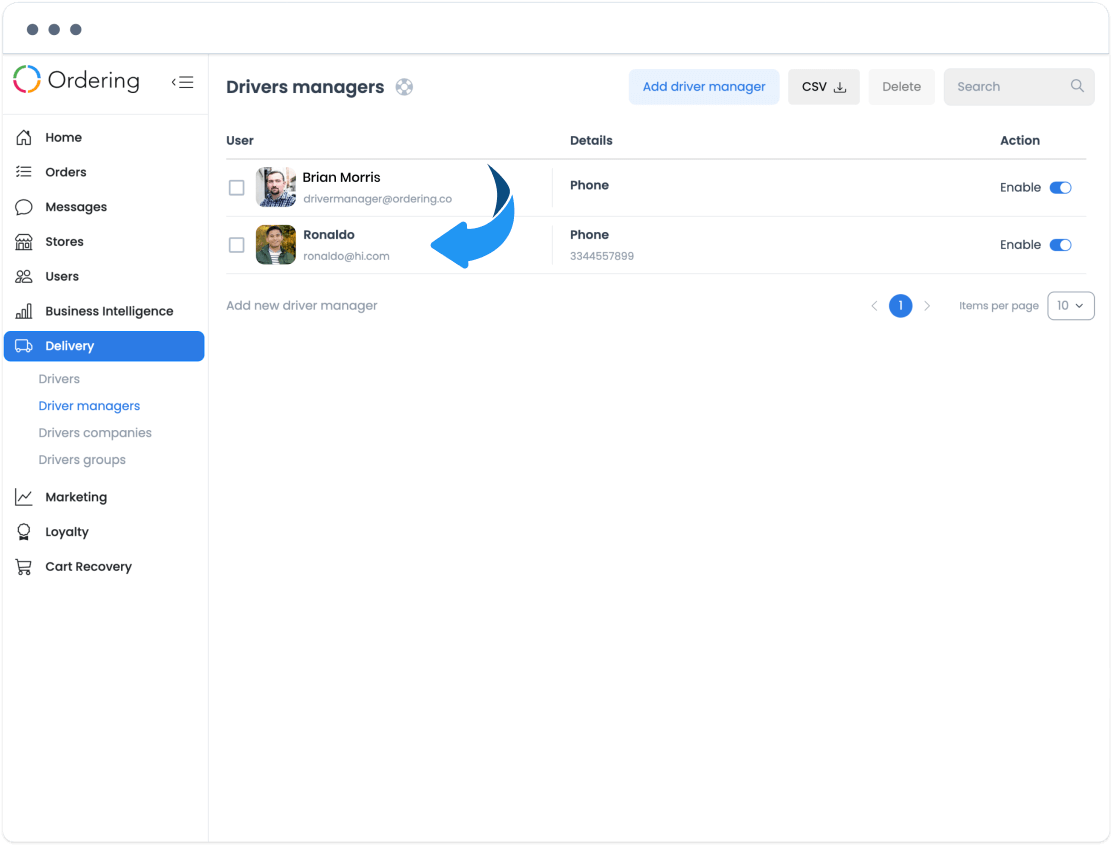The image size is (1113, 847).
Task: Click the Delivery truck icon
Action: coord(24,346)
